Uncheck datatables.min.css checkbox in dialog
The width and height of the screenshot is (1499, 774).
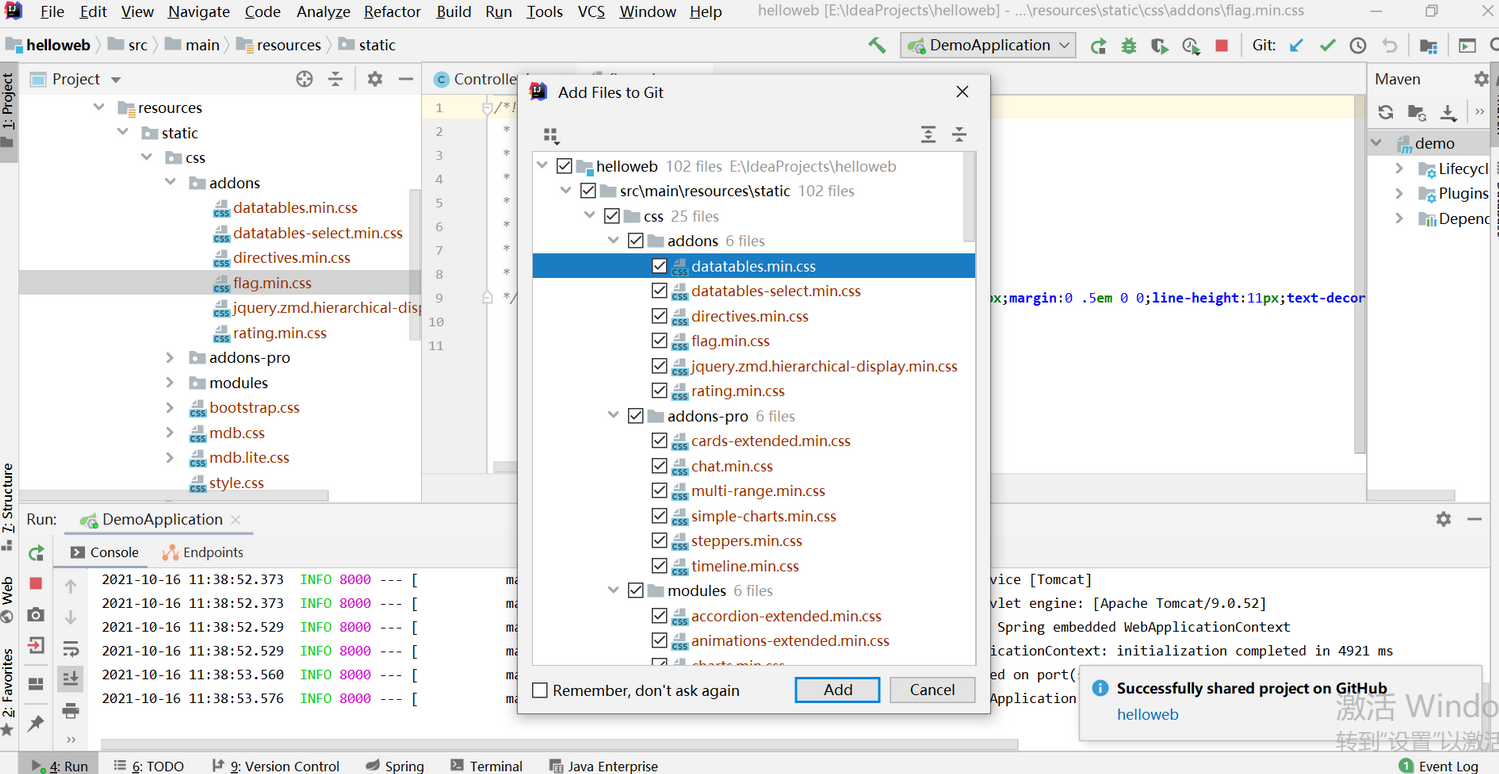point(659,266)
